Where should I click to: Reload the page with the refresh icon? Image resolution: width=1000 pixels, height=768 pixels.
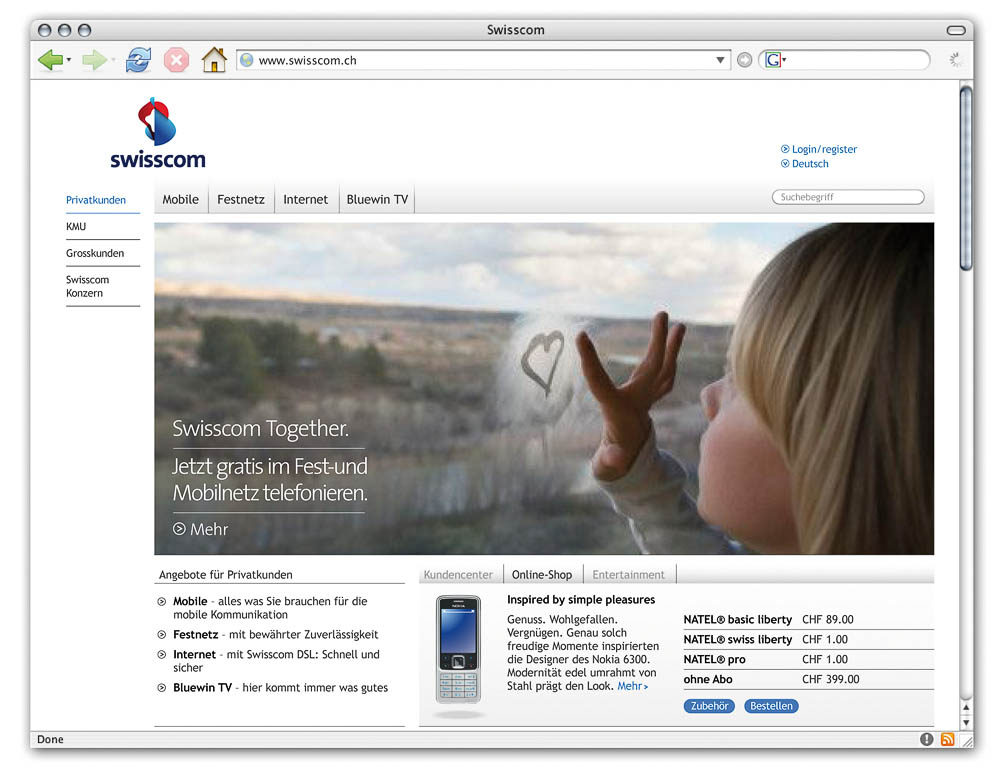tap(138, 60)
